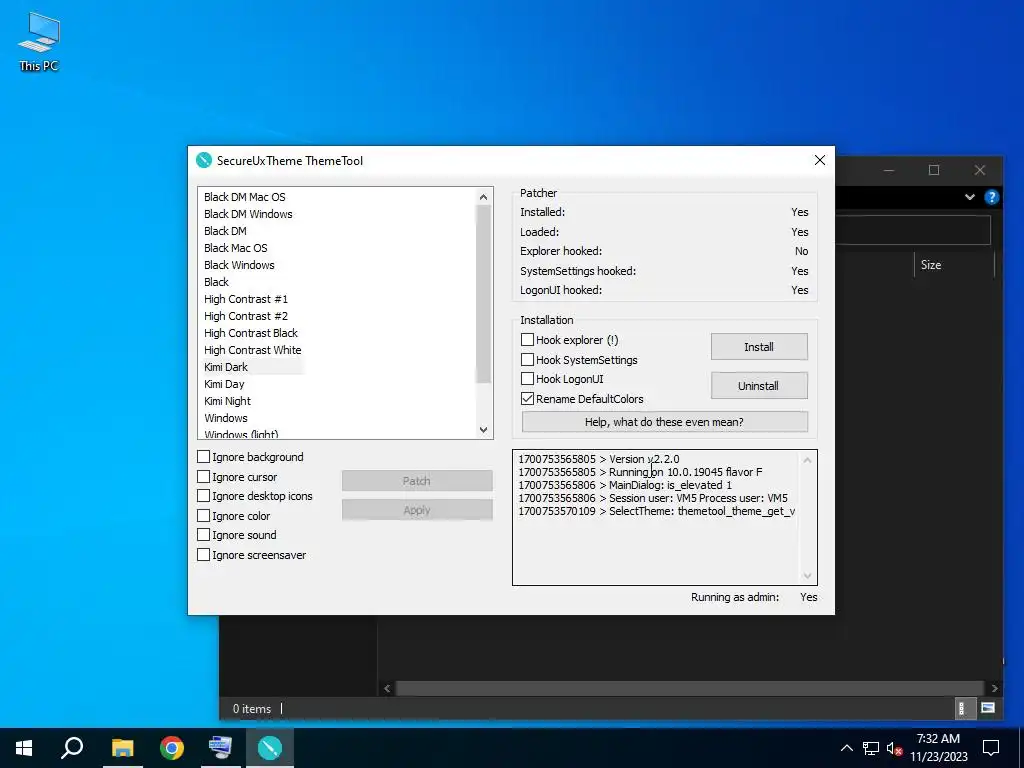Select the Black Mac OS theme
1024x768 pixels.
(x=236, y=248)
